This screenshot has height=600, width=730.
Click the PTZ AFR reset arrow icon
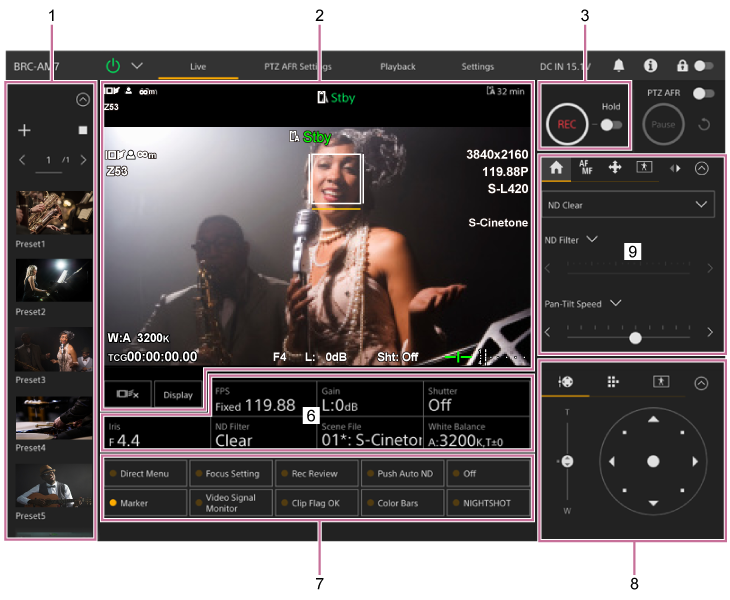coord(704,125)
